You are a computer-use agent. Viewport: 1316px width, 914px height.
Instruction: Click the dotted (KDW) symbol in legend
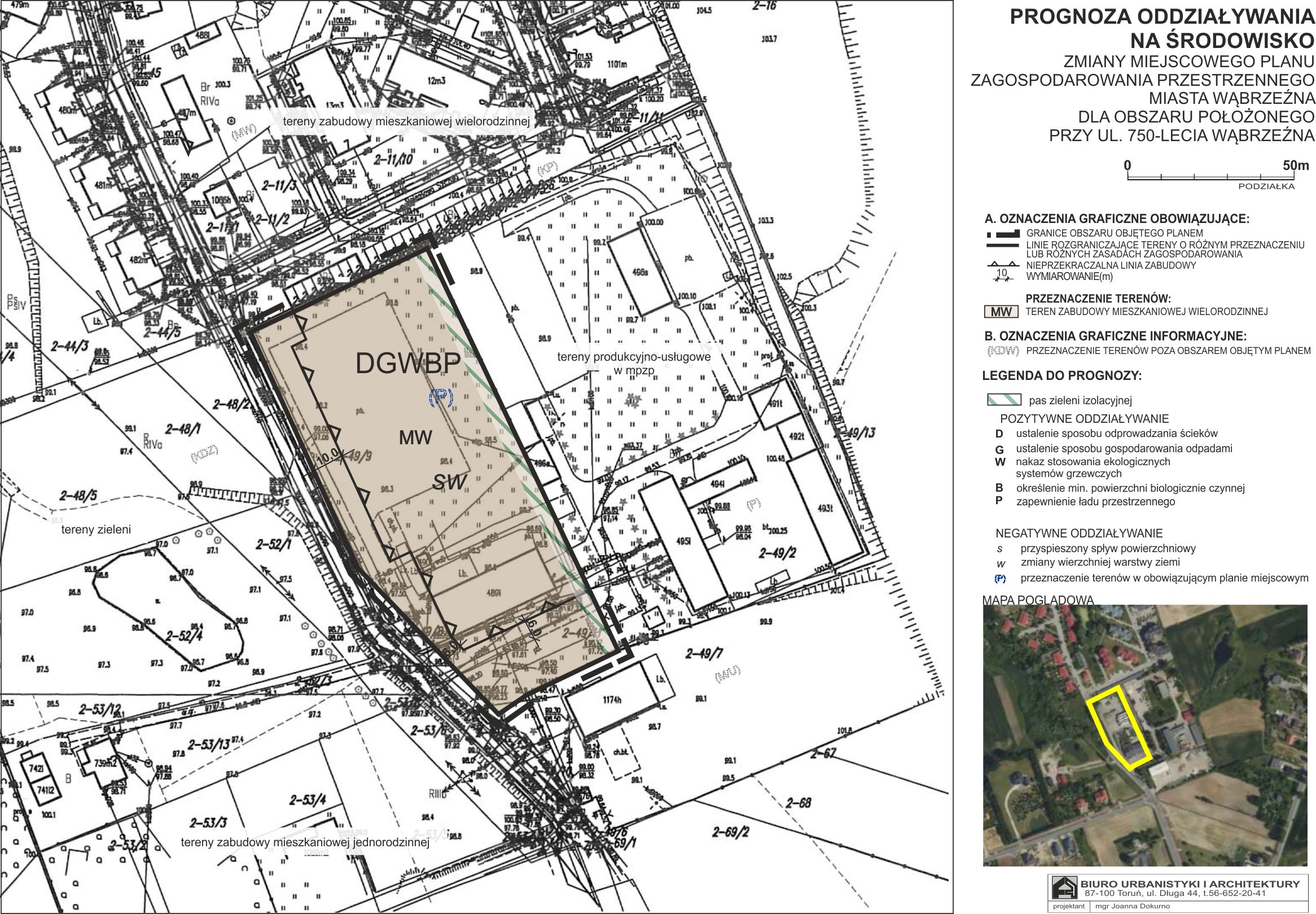1003,351
